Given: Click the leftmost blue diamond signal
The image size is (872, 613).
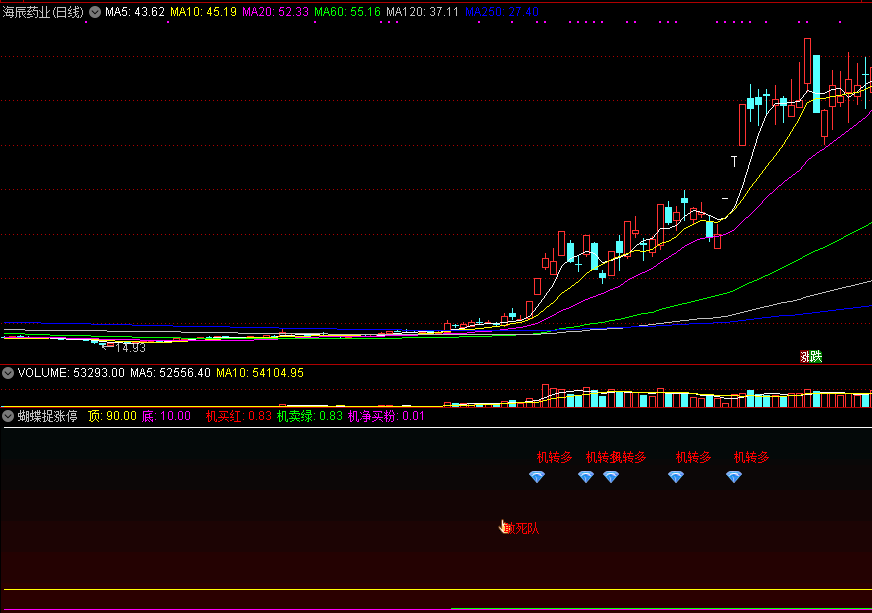Looking at the screenshot, I should pos(537,477).
